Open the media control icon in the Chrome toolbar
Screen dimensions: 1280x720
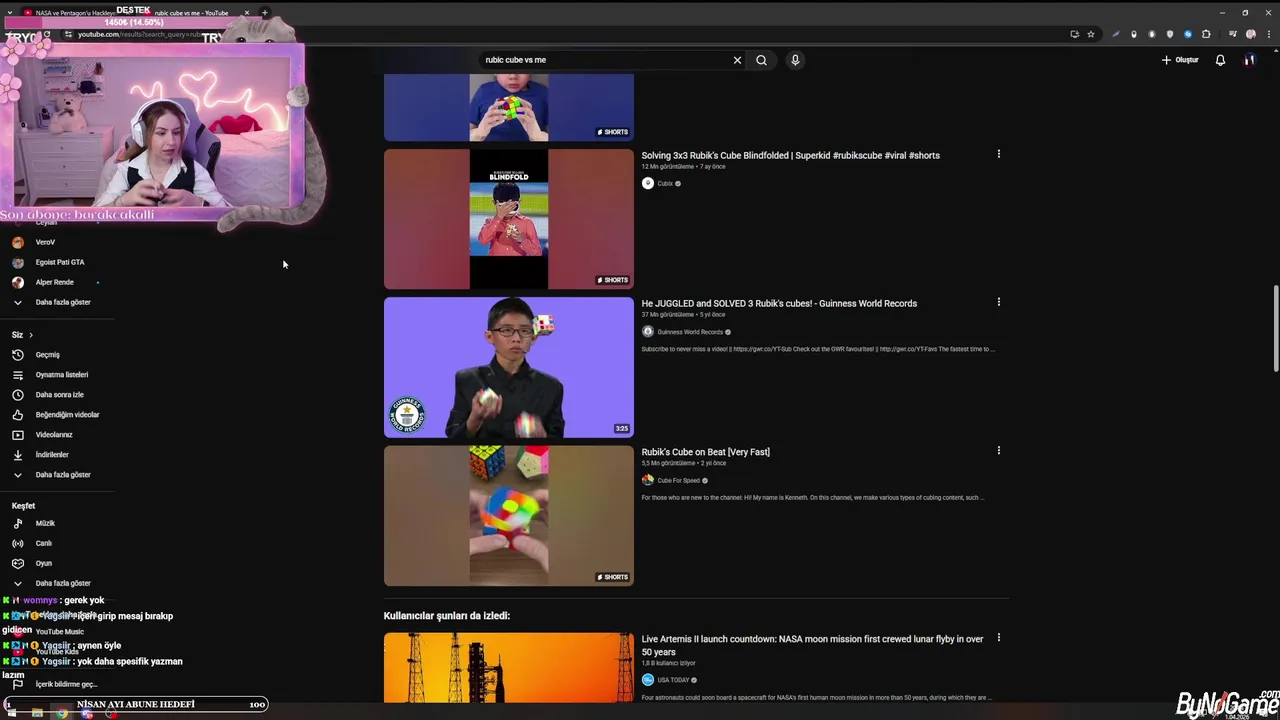pyautogui.click(x=1232, y=34)
